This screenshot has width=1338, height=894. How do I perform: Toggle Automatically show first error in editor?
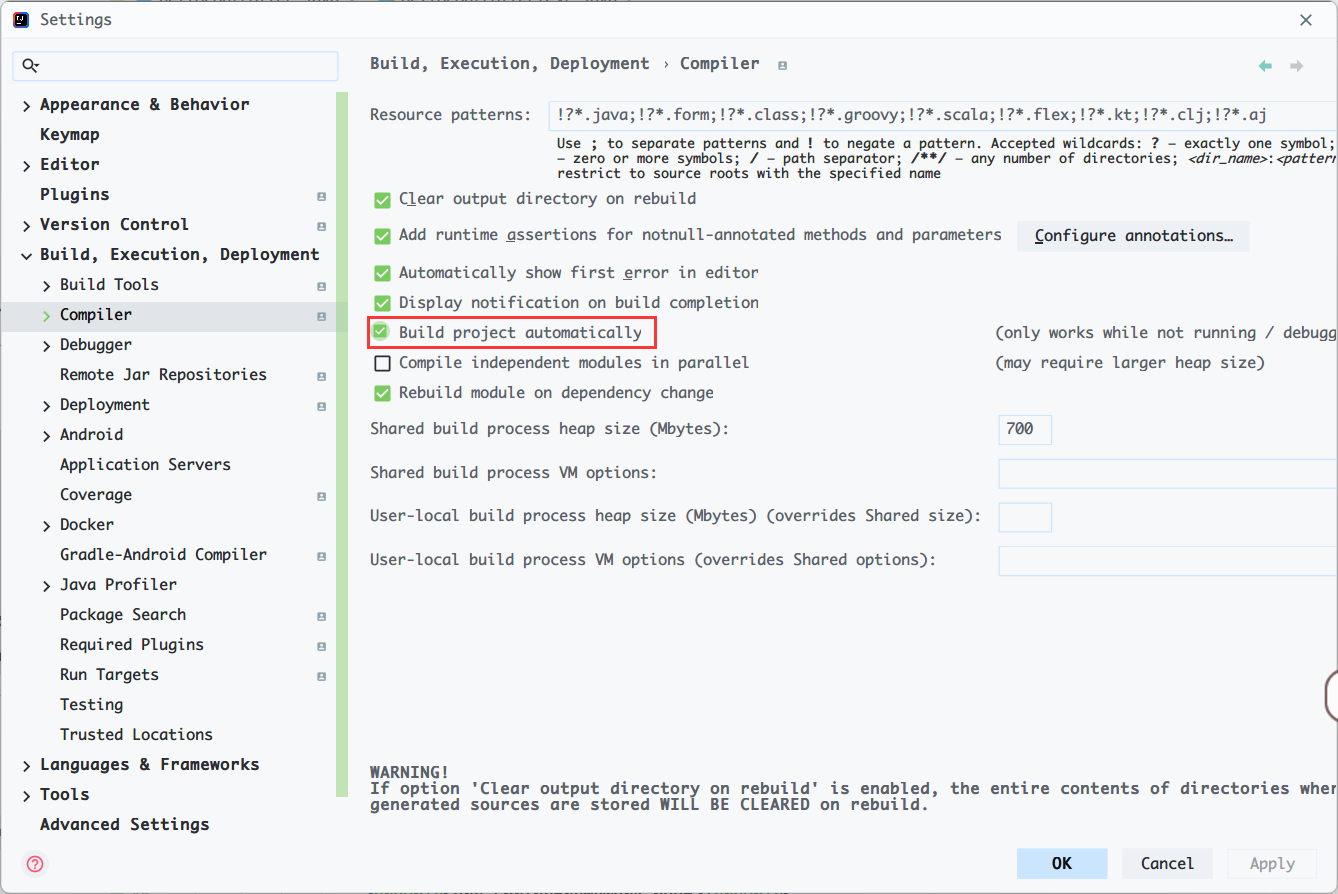(x=382, y=273)
